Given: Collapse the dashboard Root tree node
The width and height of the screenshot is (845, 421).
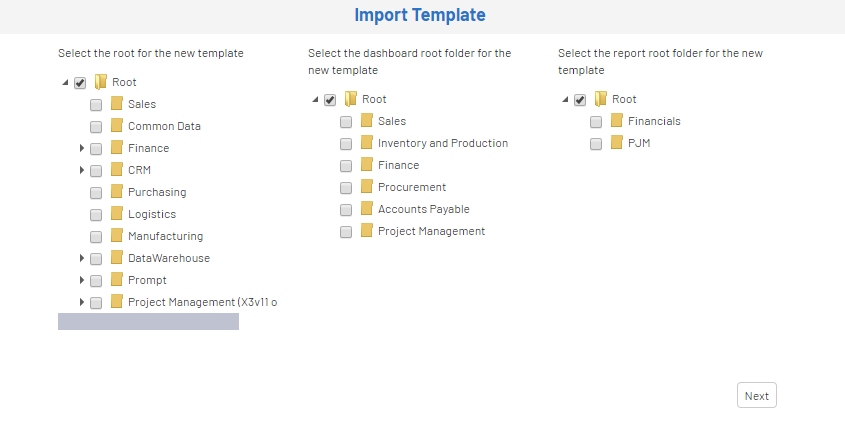Looking at the screenshot, I should tap(316, 99).
